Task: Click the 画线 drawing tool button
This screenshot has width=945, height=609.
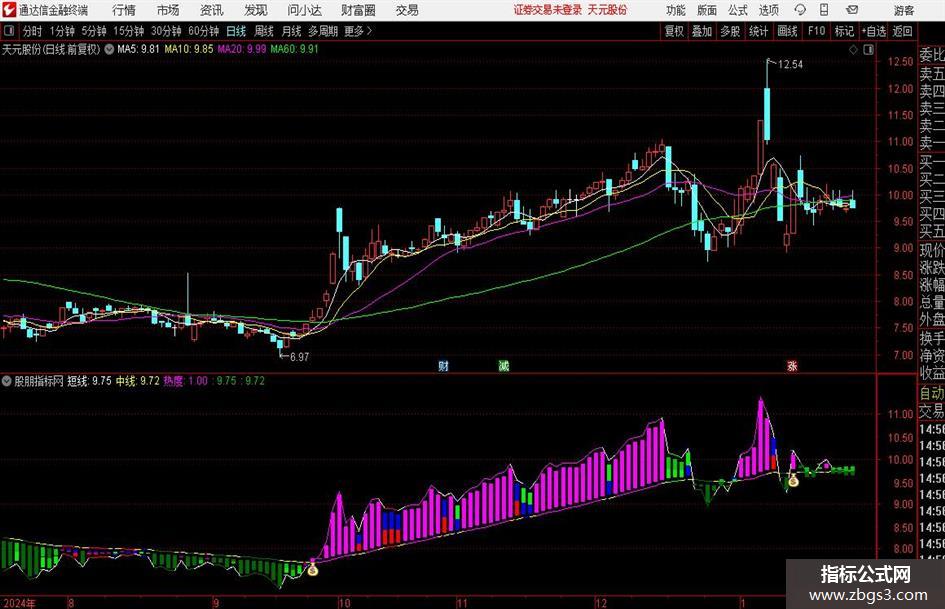Action: point(787,31)
